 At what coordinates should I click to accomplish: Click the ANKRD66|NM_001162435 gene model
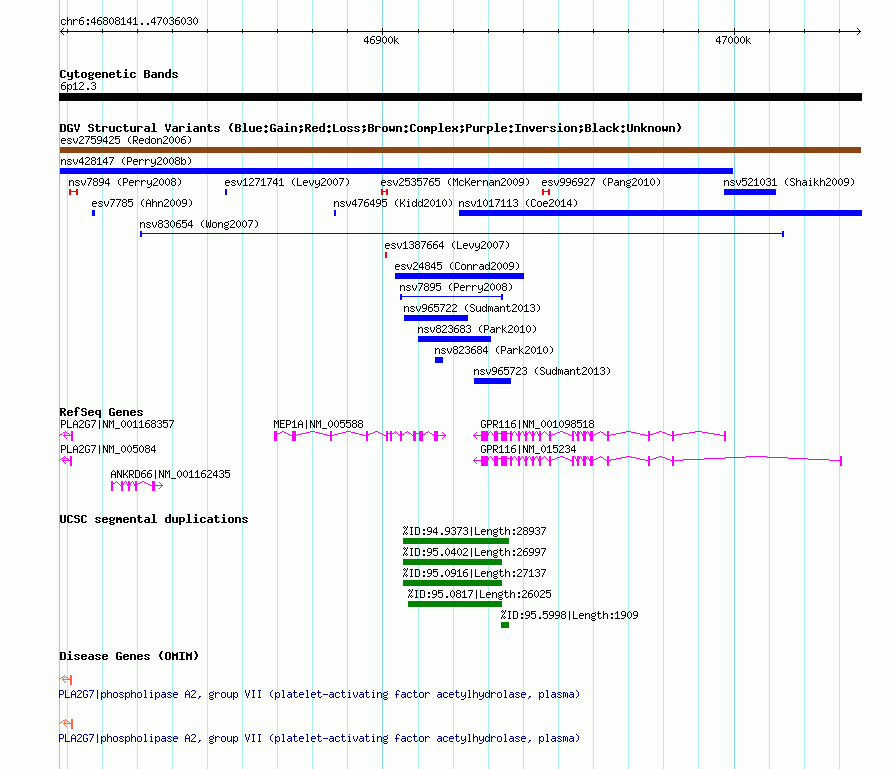(137, 486)
